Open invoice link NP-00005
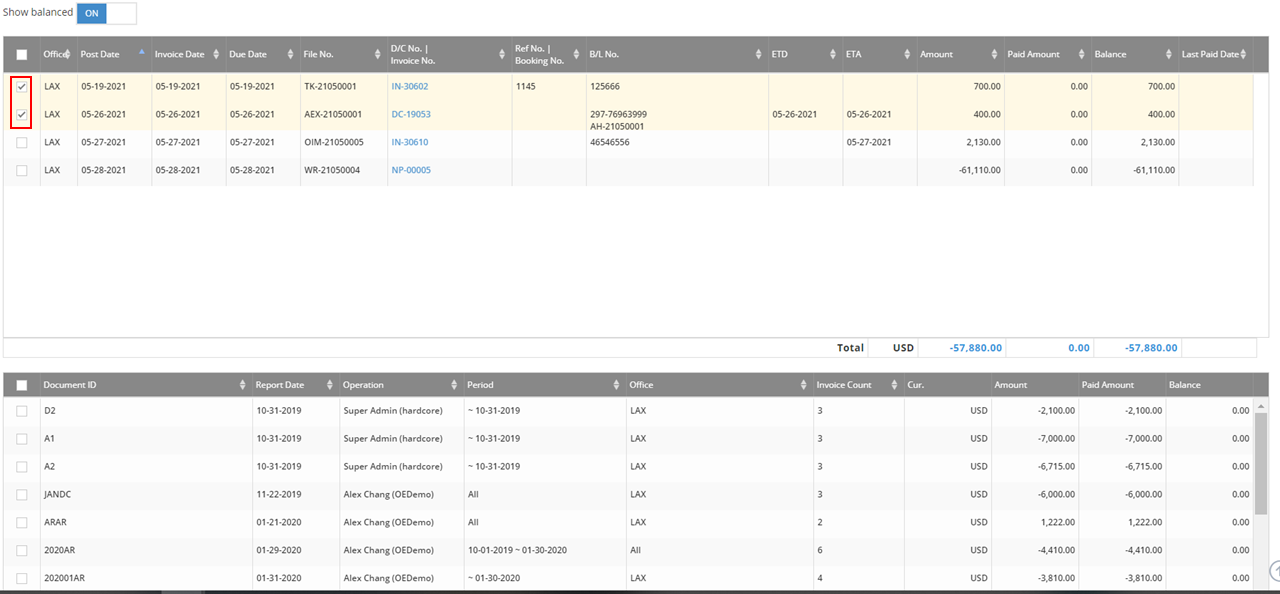 (410, 171)
